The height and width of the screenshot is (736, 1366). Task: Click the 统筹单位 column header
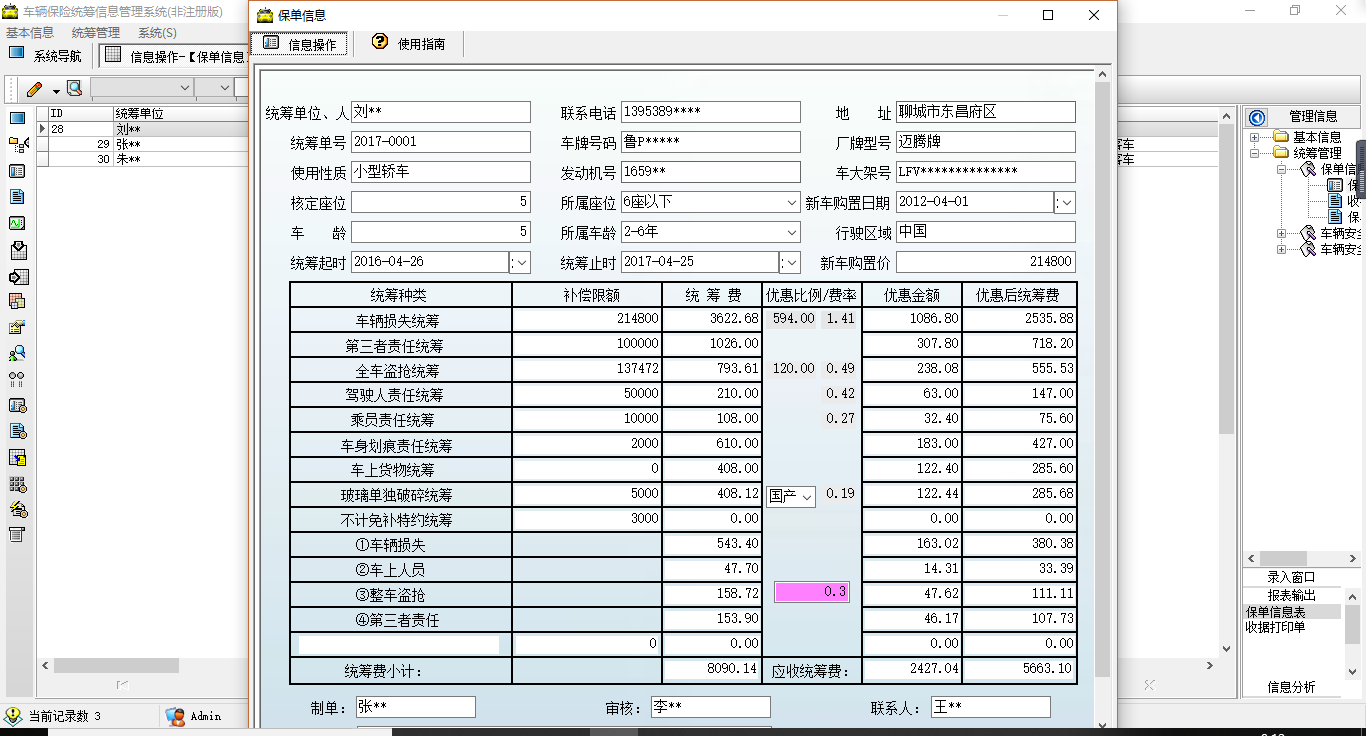tap(180, 114)
